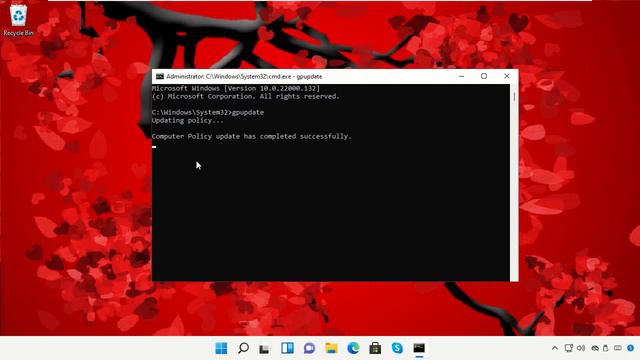Open Skype from the taskbar
The image size is (640, 360).
click(397, 348)
